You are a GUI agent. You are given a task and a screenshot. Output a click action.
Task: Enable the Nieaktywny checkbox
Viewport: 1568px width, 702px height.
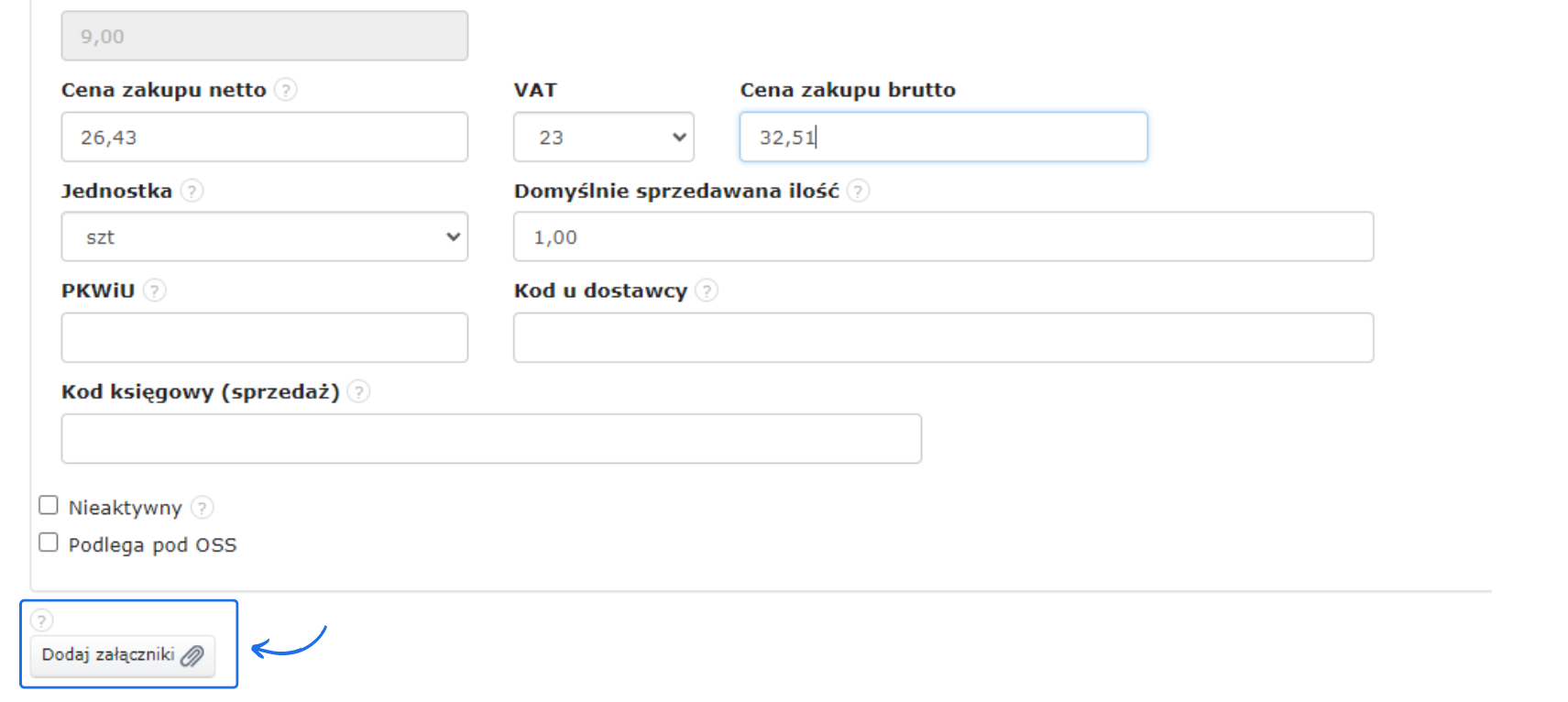point(49,506)
